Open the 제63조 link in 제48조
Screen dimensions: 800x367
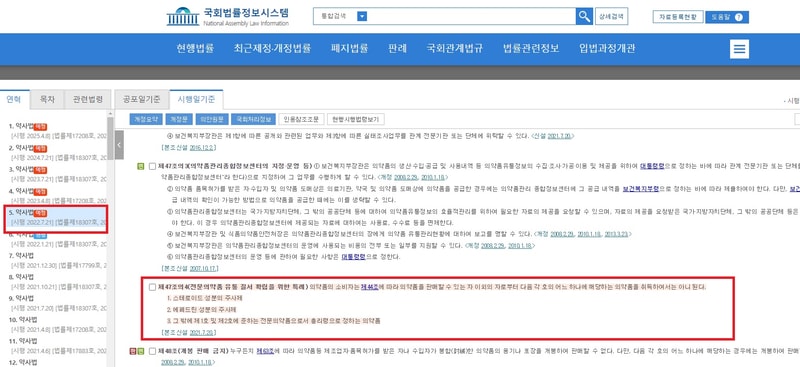[x=265, y=351]
